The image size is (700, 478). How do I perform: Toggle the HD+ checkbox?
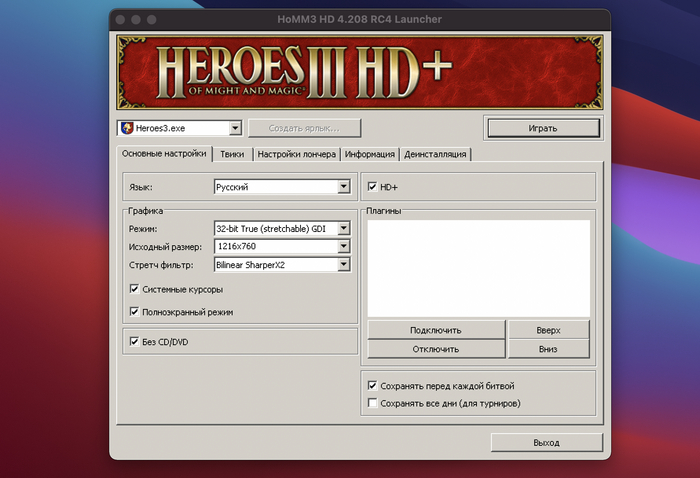click(372, 187)
